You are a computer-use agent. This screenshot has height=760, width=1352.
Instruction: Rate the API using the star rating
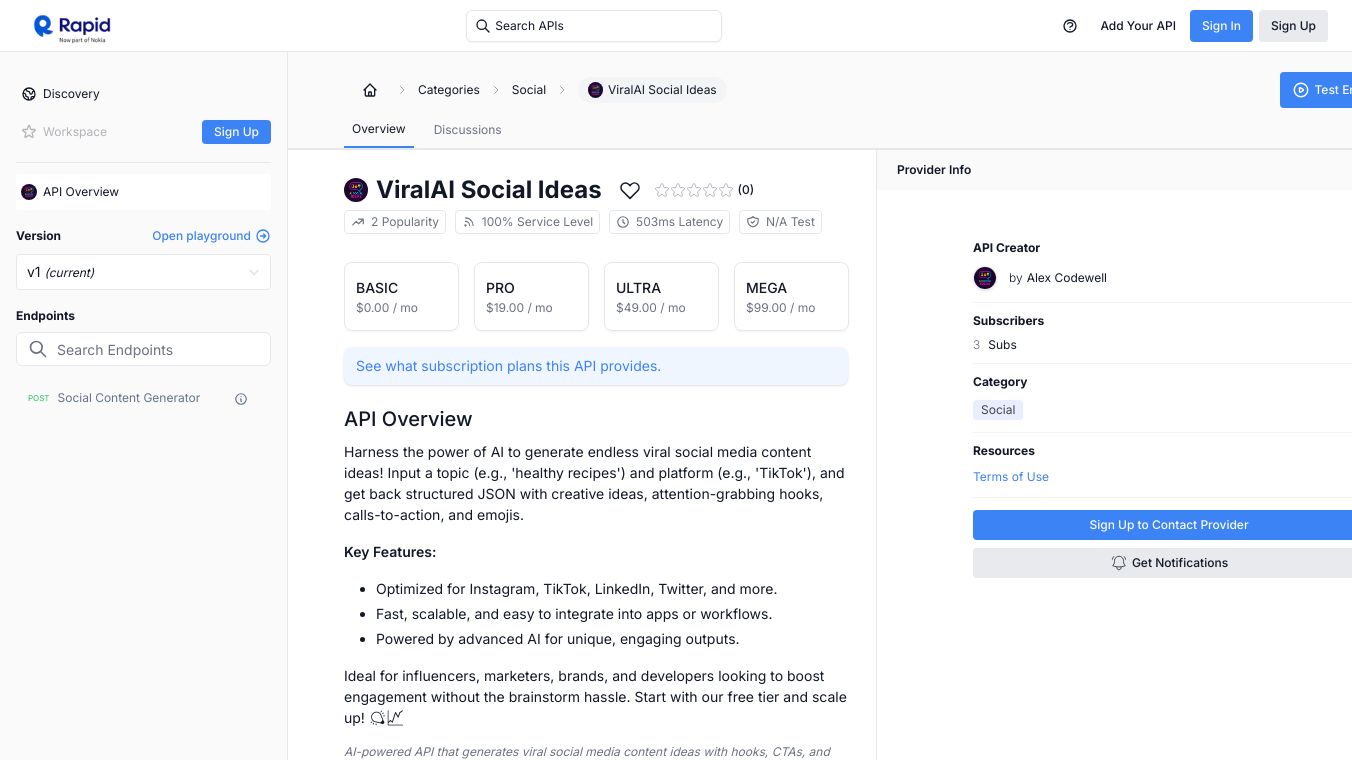pyautogui.click(x=694, y=190)
